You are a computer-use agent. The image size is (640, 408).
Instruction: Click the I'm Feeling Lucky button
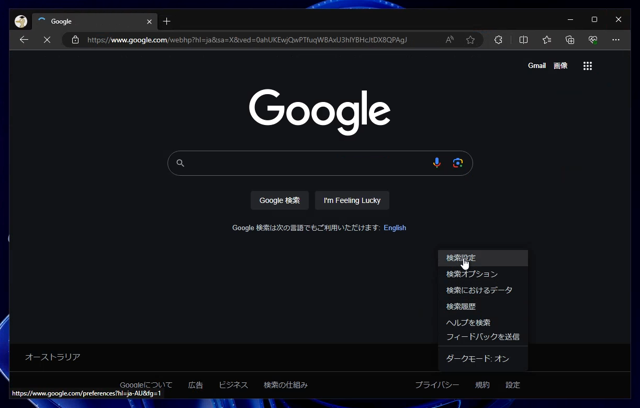click(x=352, y=200)
